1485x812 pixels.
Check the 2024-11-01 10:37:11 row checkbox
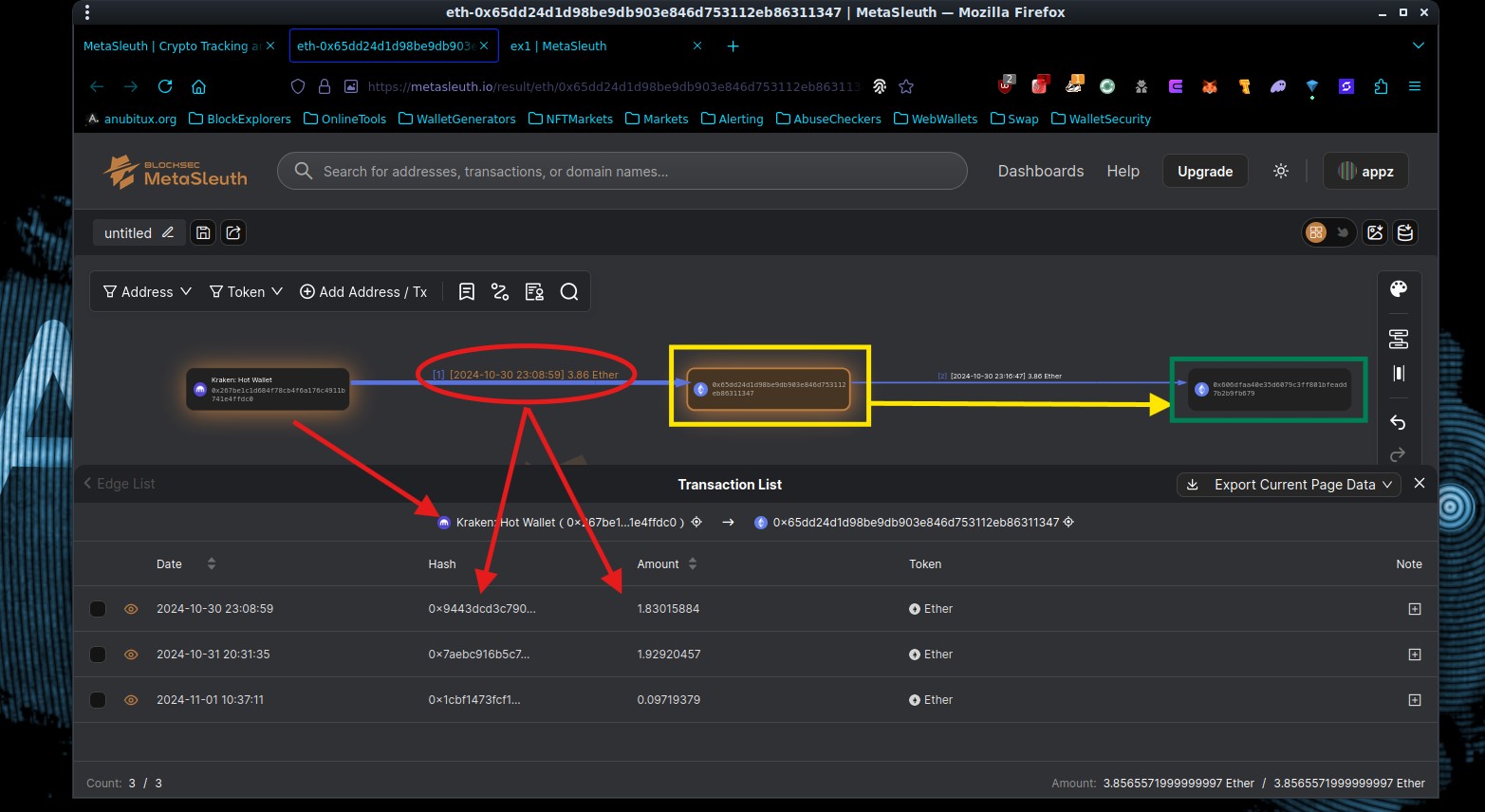click(x=98, y=700)
